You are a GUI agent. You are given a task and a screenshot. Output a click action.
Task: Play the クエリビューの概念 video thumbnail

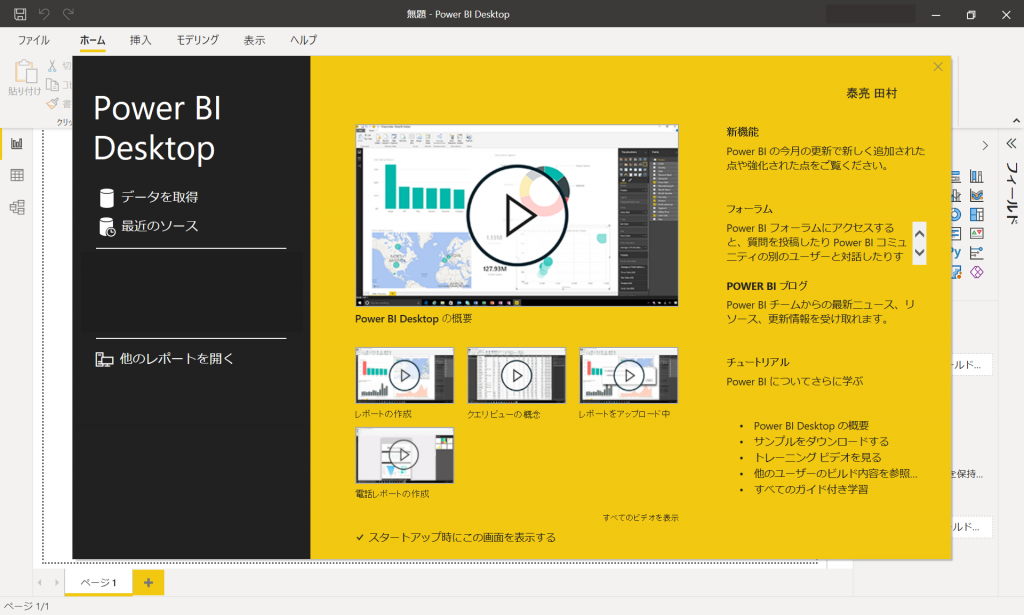517,375
